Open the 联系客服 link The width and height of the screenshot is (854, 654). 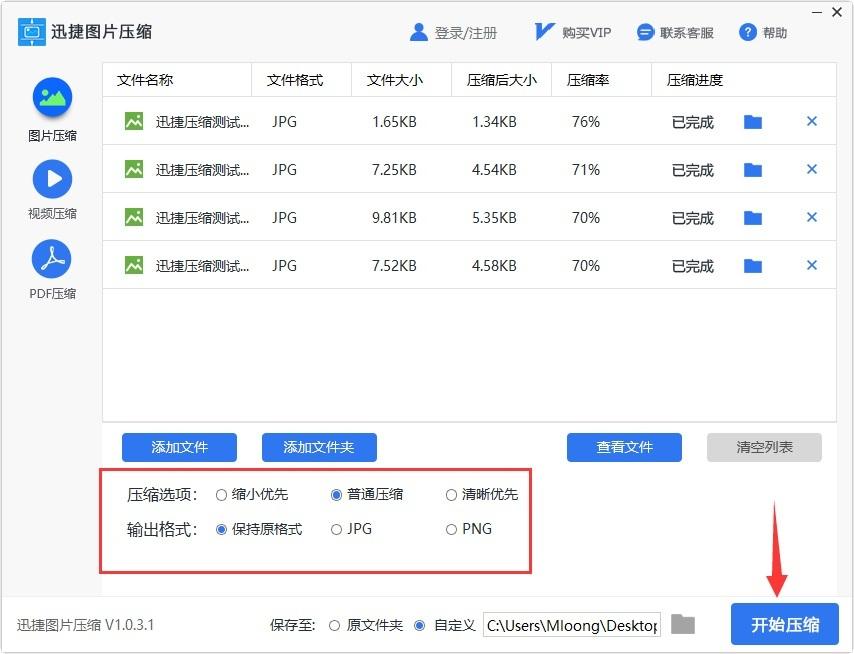687,33
